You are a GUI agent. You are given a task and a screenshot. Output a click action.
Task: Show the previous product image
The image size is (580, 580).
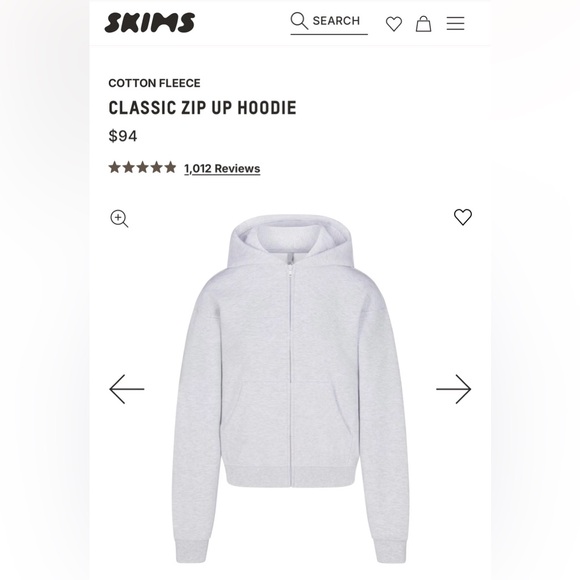[127, 389]
